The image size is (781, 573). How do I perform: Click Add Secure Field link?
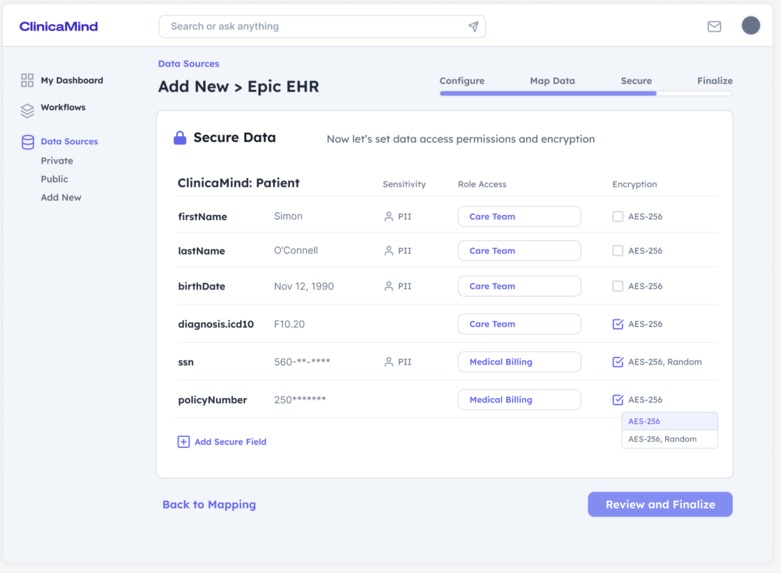(x=230, y=442)
